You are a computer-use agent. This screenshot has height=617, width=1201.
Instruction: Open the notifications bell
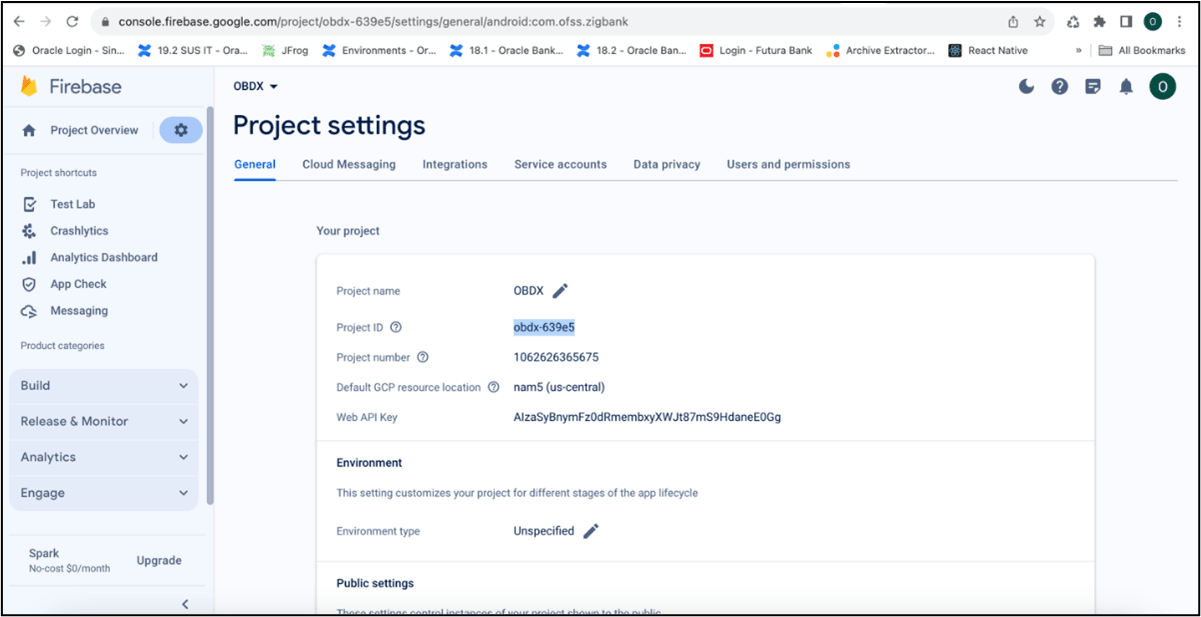click(1126, 87)
